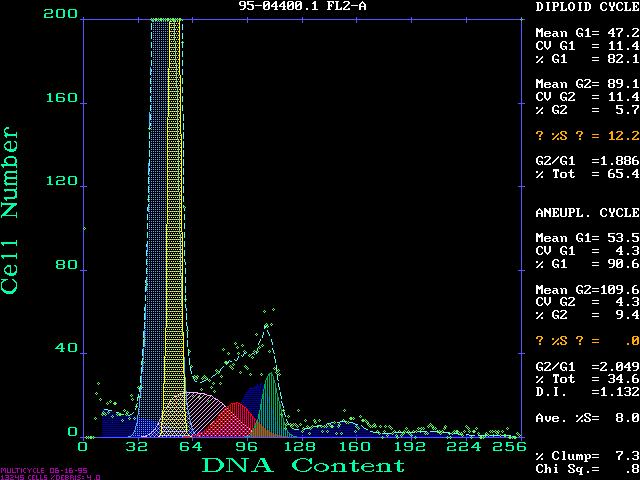640x480 pixels.
Task: Click the red hatched S-phase curve
Action: (x=236, y=422)
